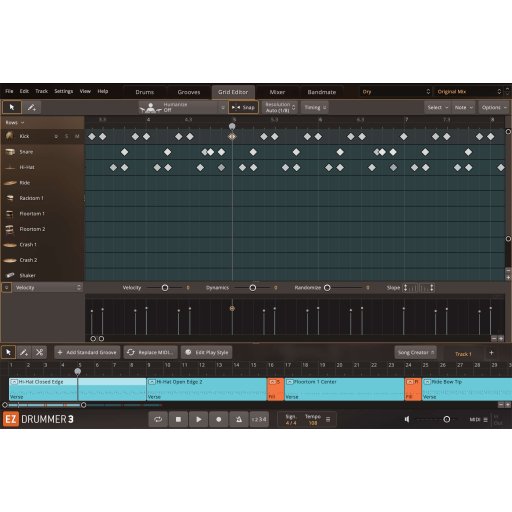The width and height of the screenshot is (512, 512).
Task: Switch to the Mixer tab
Action: (277, 92)
